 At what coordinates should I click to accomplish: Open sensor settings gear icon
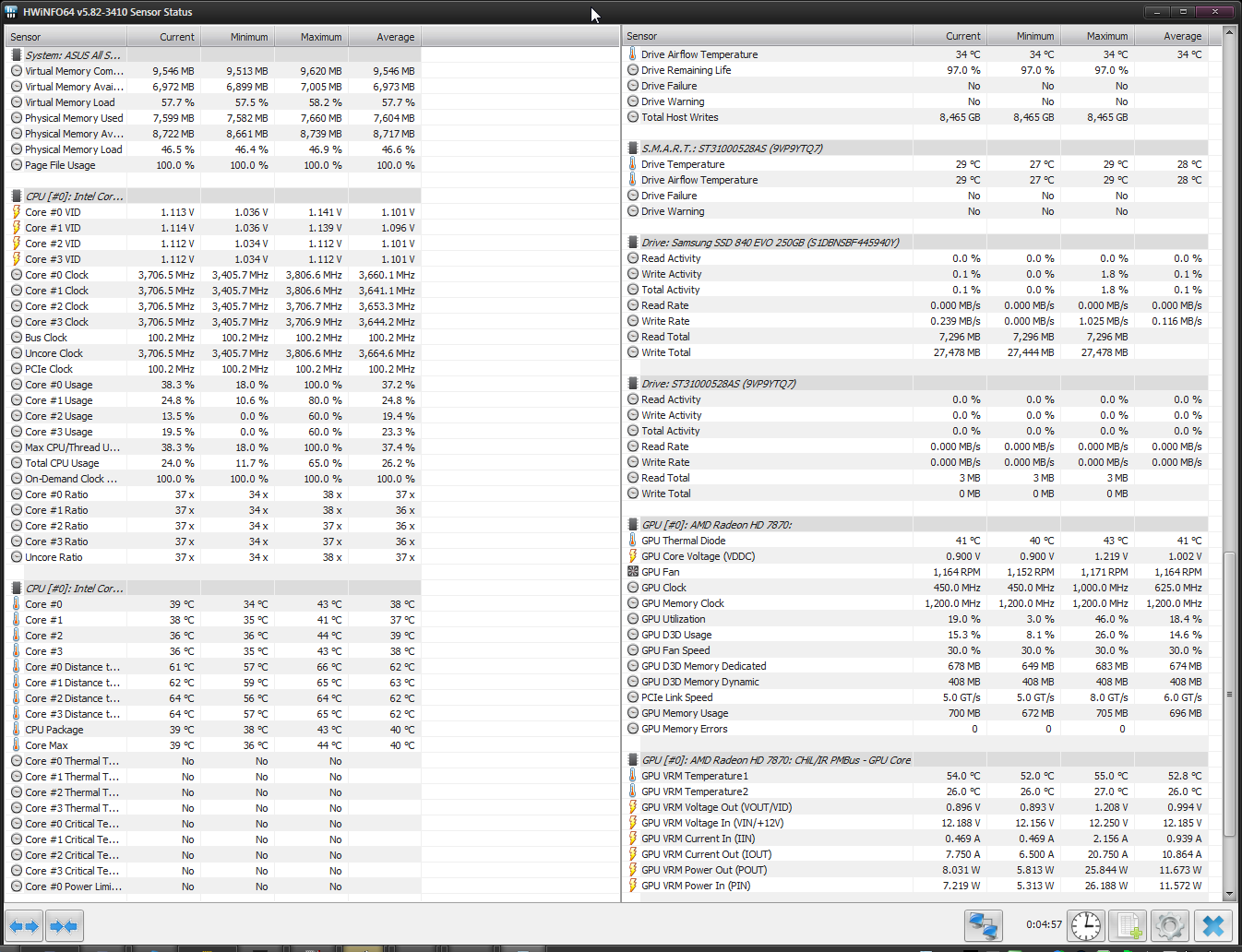pyautogui.click(x=1169, y=925)
